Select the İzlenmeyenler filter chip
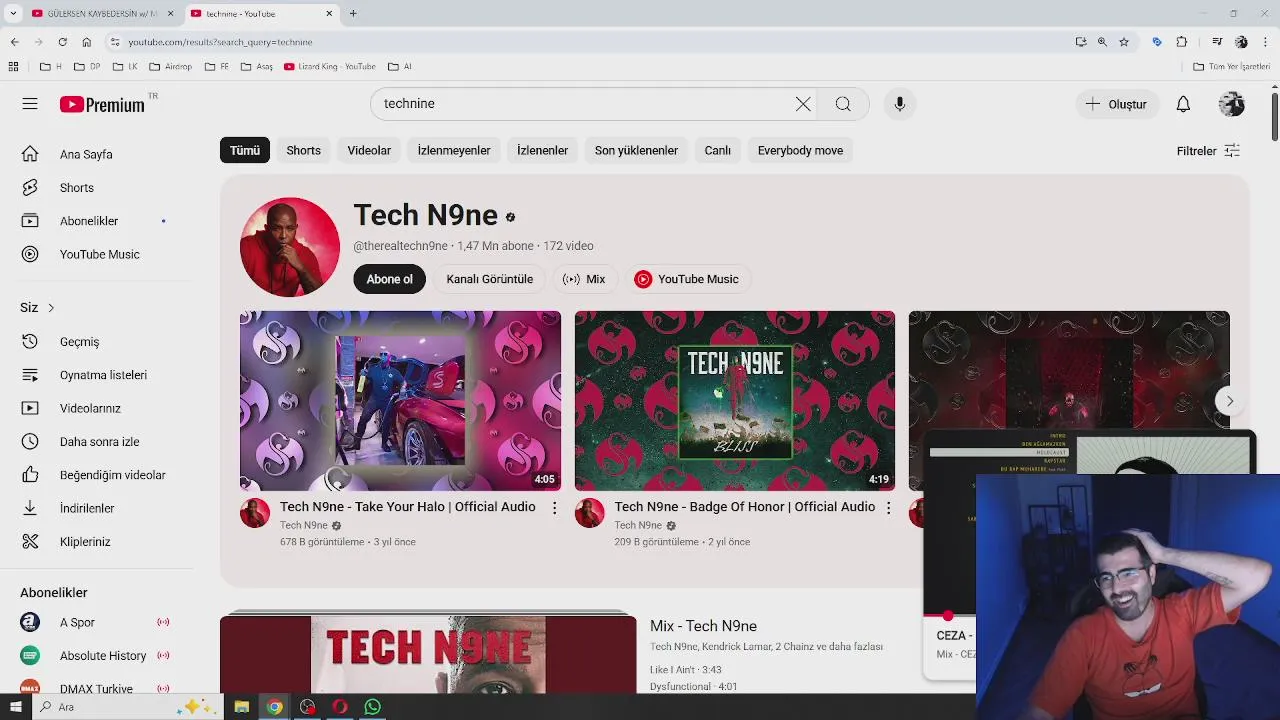Viewport: 1280px width, 720px height. point(454,150)
